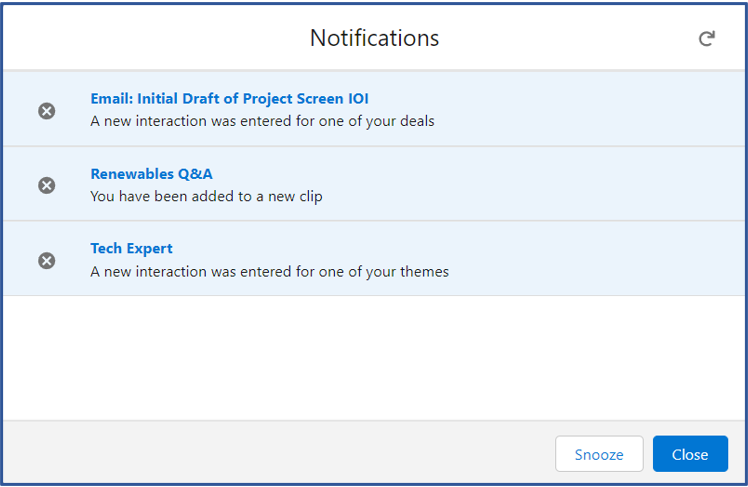Dismiss the Tech Expert notification

(47, 260)
